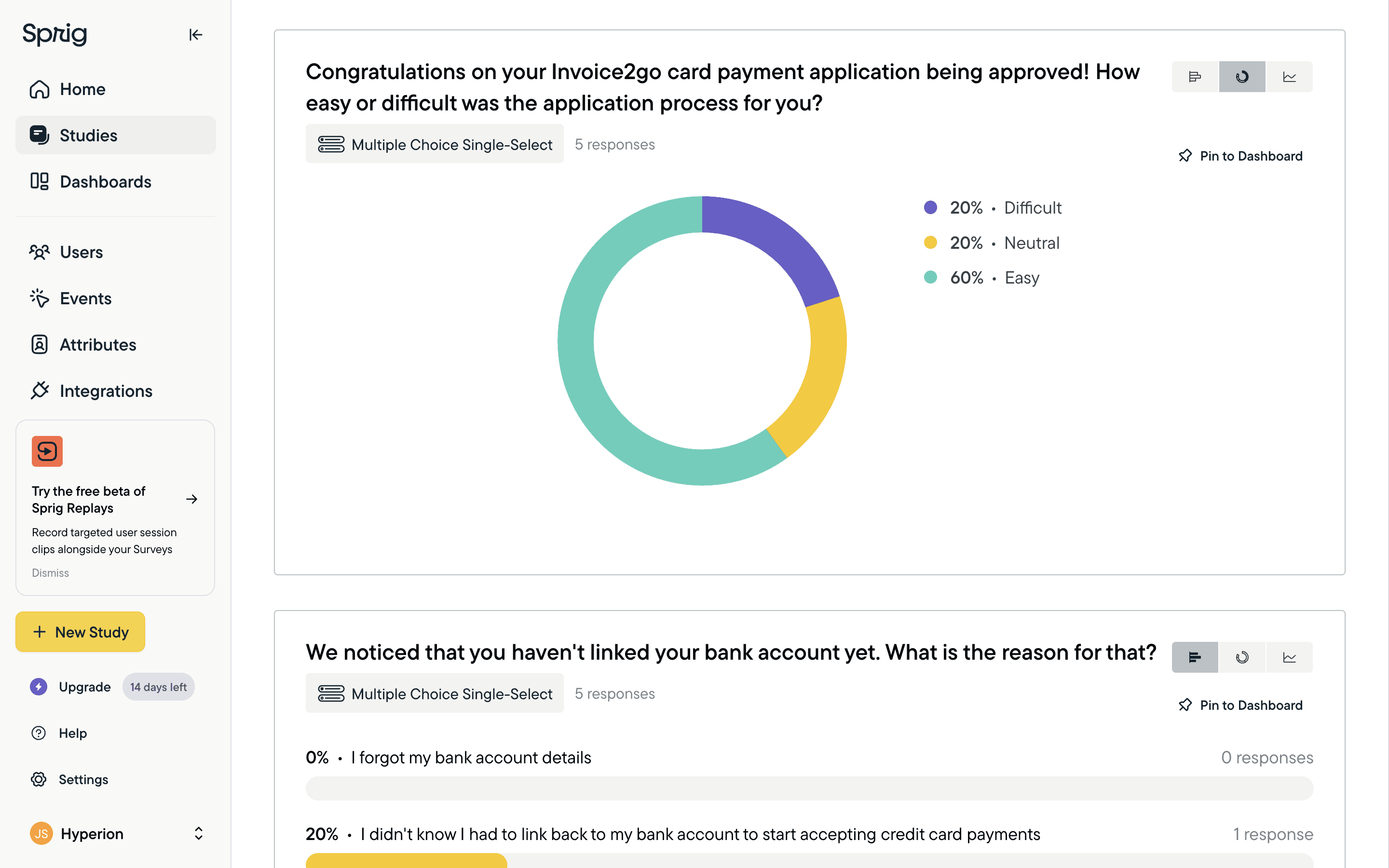Click the pin icon on the Invoice2go question
Screen dimensions: 1389x868
[1185, 156]
